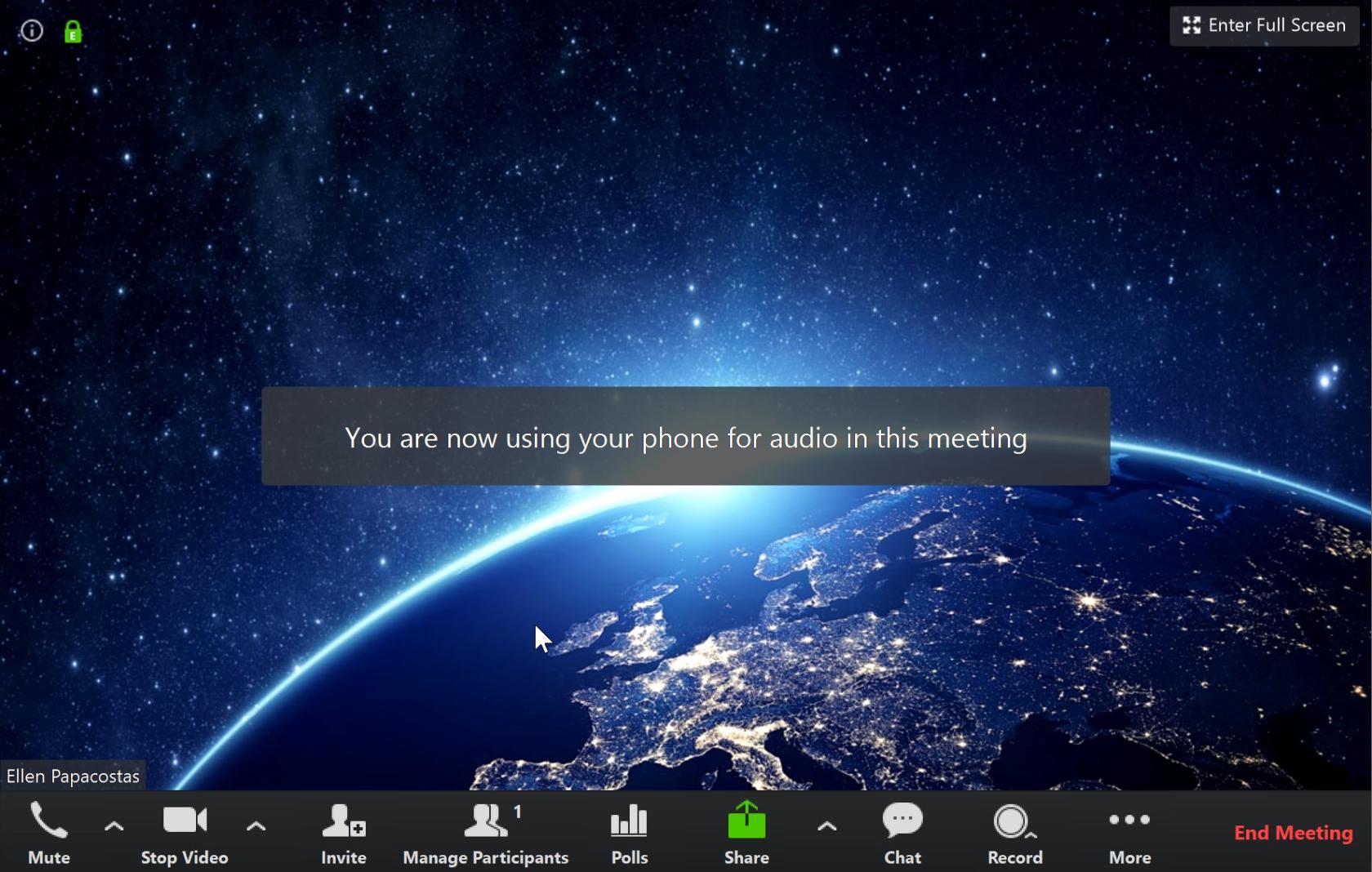This screenshot has width=1372, height=872.
Task: Mute the phone audio
Action: point(49,833)
